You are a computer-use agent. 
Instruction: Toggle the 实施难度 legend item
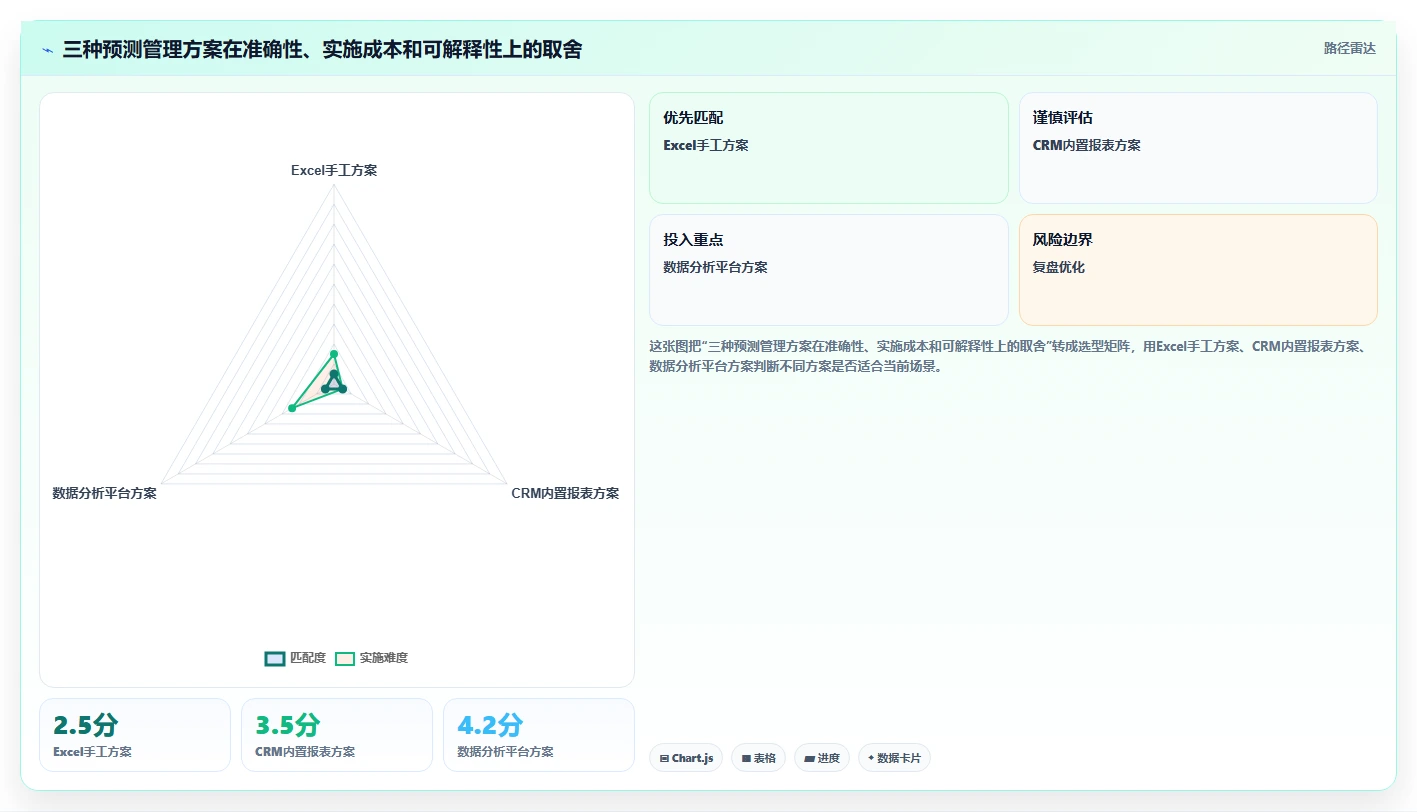pyautogui.click(x=371, y=658)
